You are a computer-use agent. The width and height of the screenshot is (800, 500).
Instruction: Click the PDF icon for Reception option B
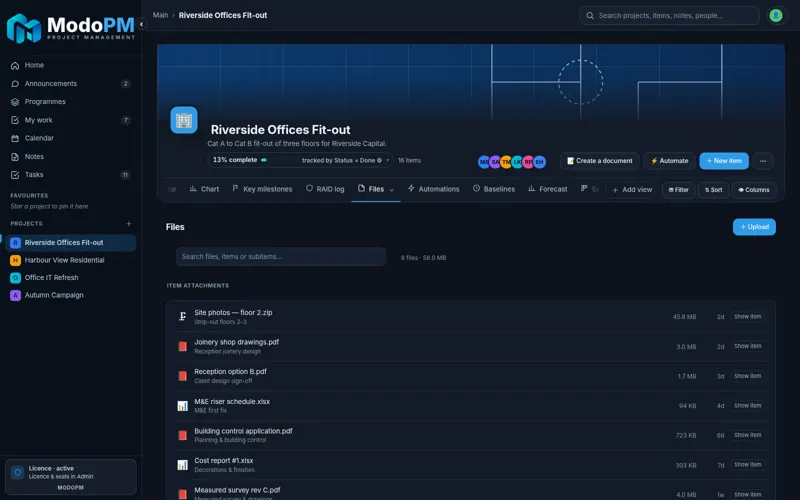[x=182, y=376]
